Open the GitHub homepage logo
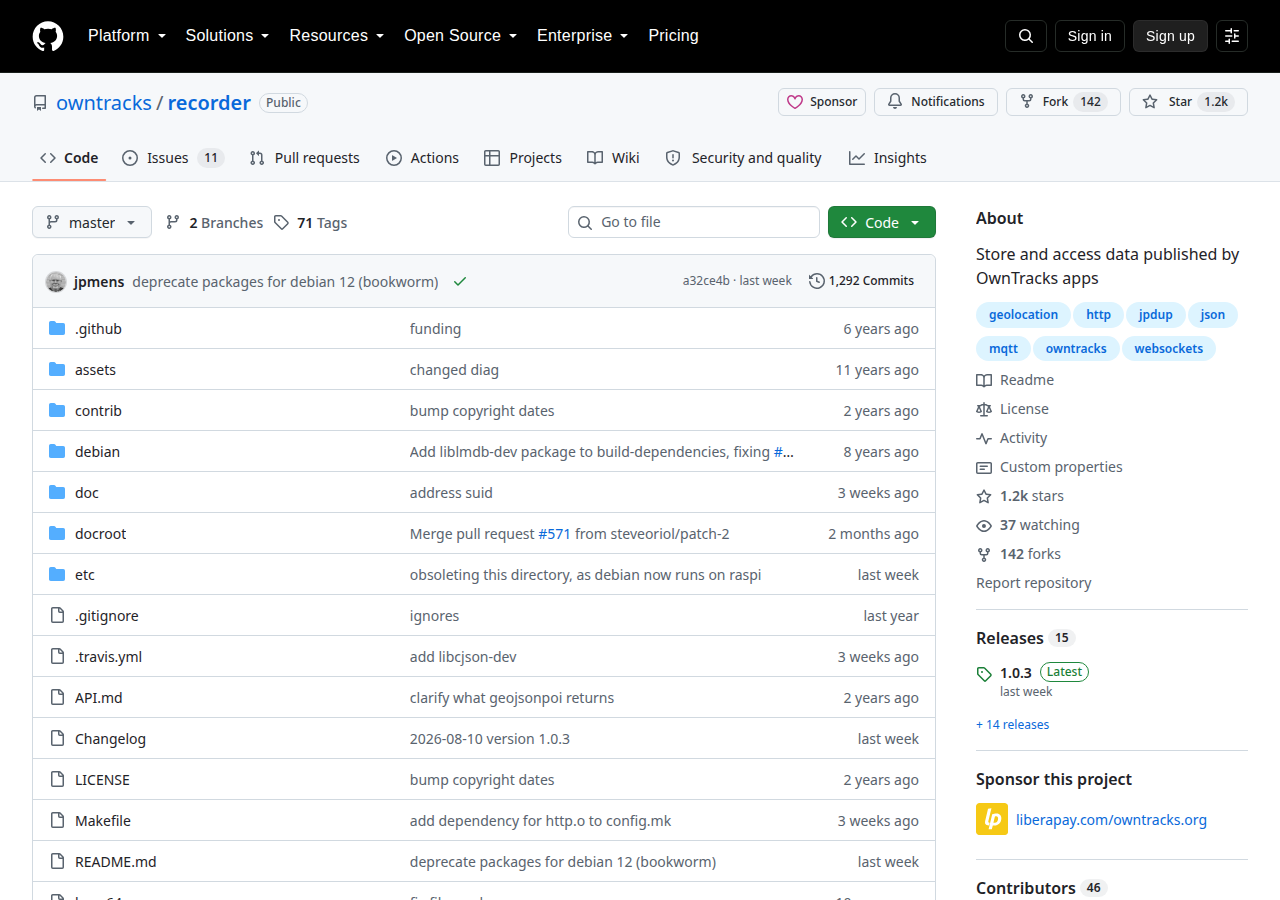Screen dimensions: 1280x900 pyautogui.click(x=48, y=36)
